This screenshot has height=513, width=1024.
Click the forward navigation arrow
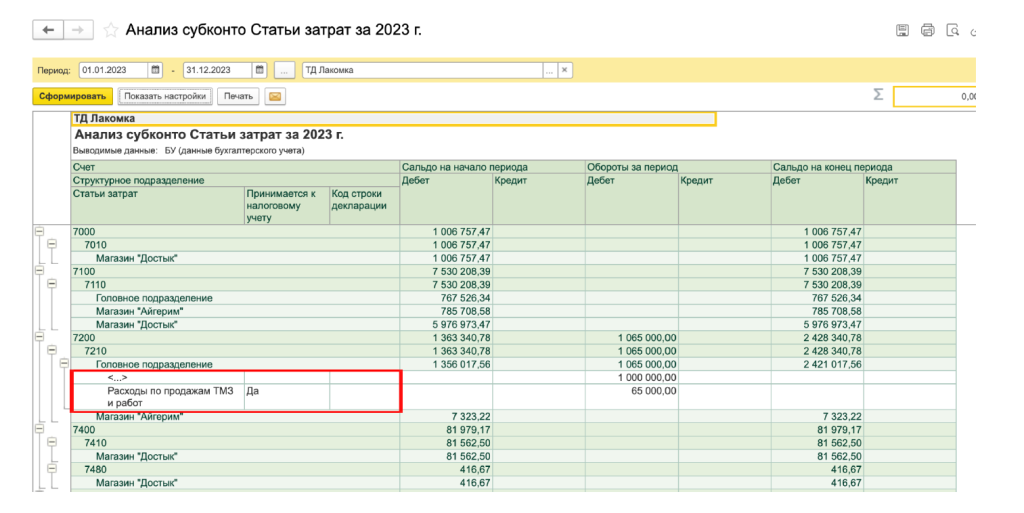point(78,31)
